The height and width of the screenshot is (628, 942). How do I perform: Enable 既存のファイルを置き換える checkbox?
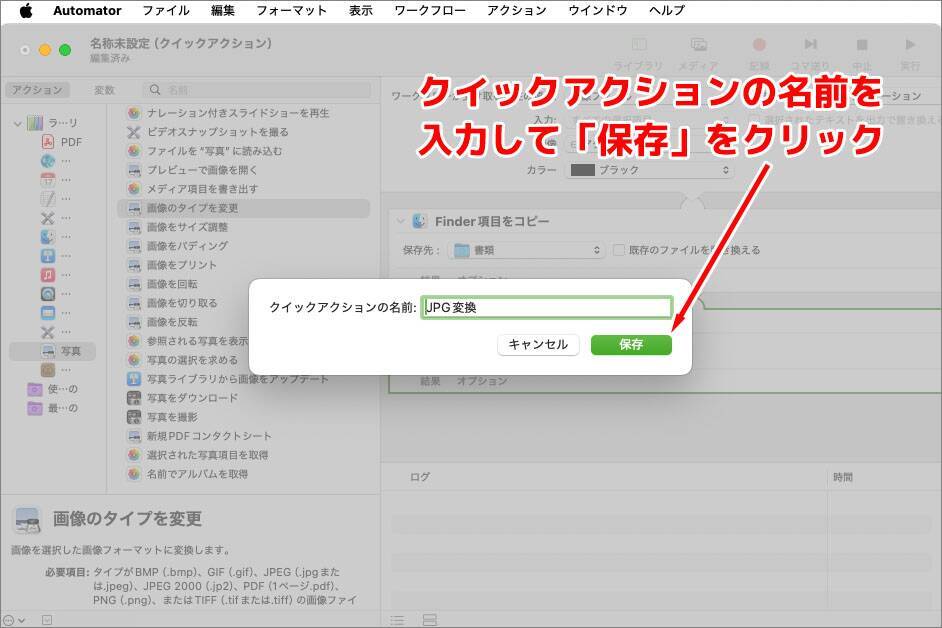pos(619,250)
